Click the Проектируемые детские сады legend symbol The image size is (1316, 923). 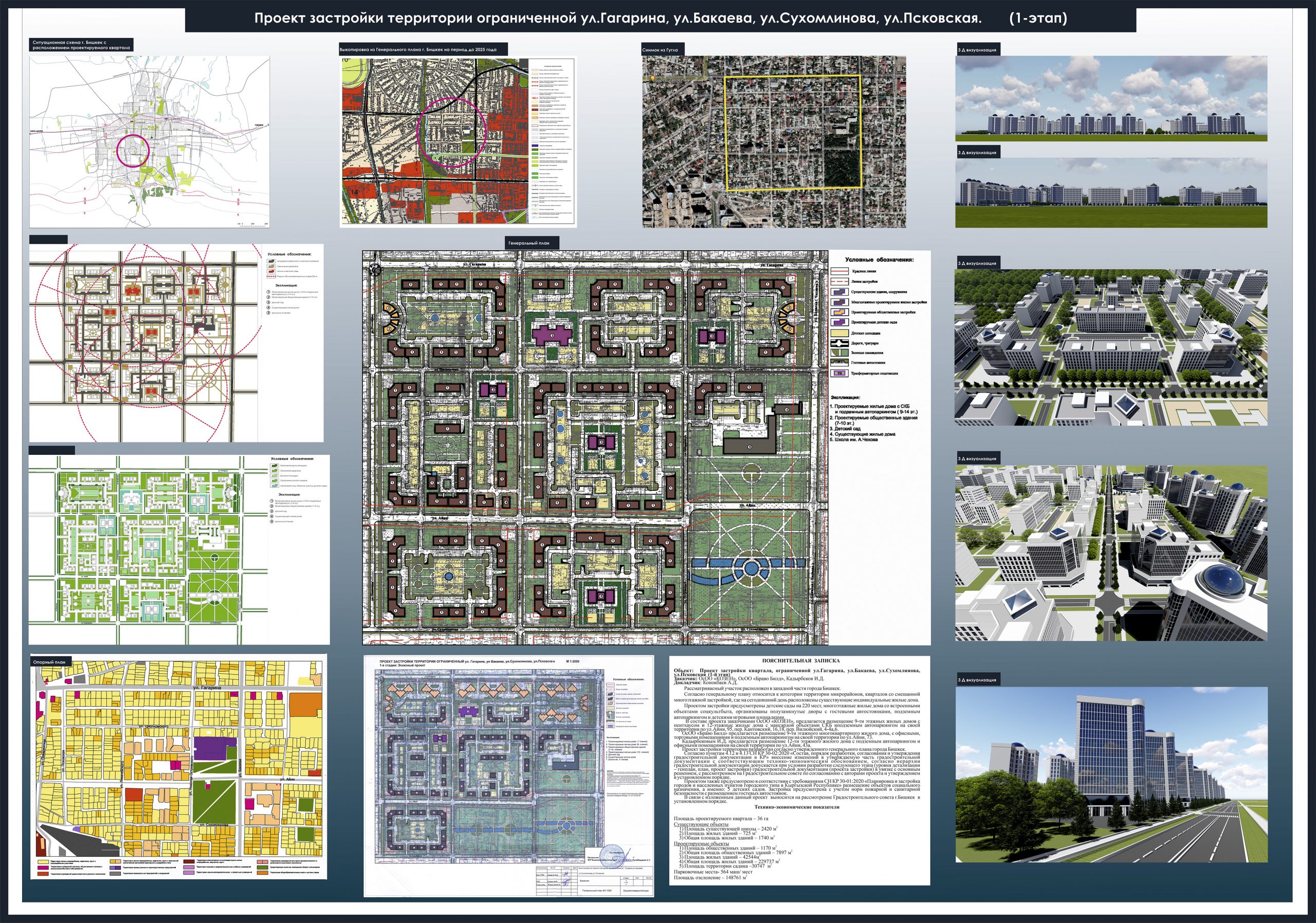[839, 323]
